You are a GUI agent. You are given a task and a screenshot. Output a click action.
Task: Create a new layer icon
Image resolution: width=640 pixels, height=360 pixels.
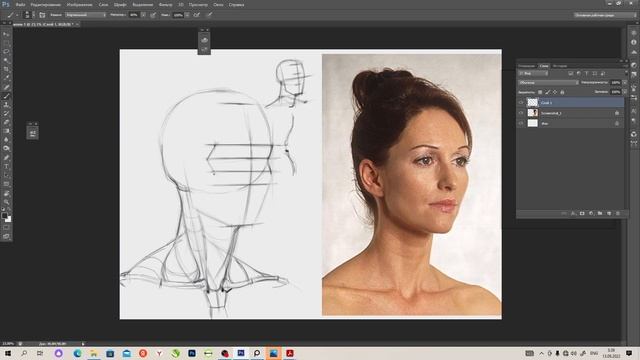pyautogui.click(x=609, y=213)
